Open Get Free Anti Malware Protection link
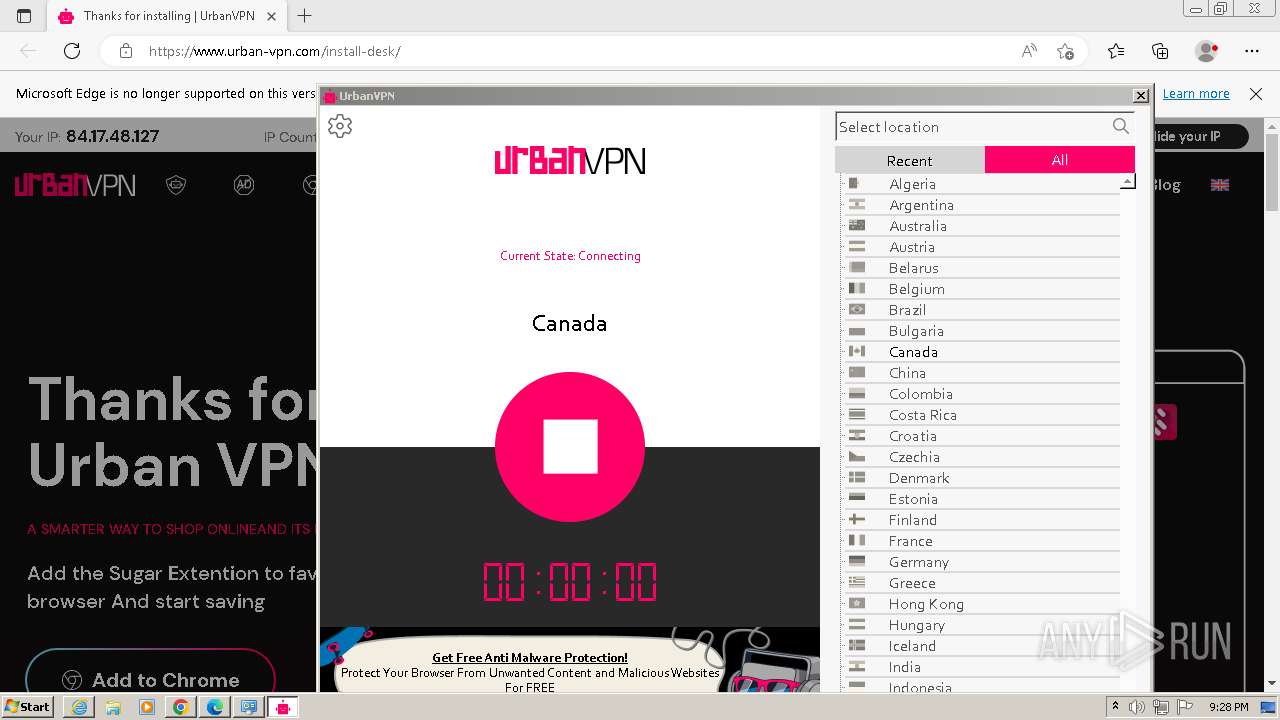The height and width of the screenshot is (720, 1280). click(530, 658)
